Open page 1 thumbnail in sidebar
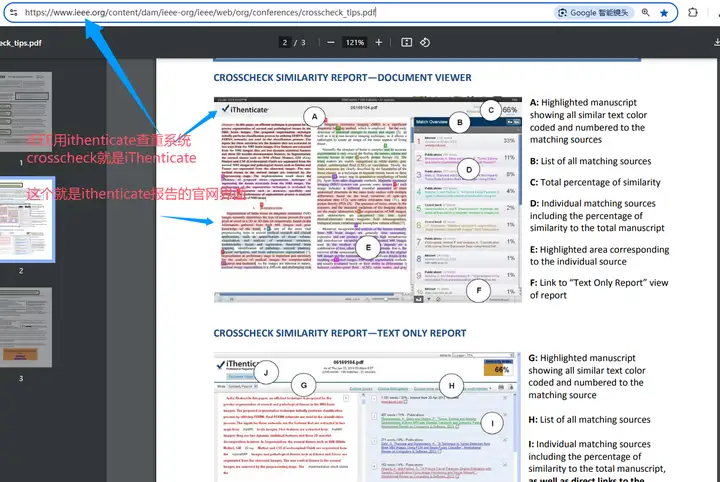The height and width of the screenshot is (482, 720). point(26,112)
